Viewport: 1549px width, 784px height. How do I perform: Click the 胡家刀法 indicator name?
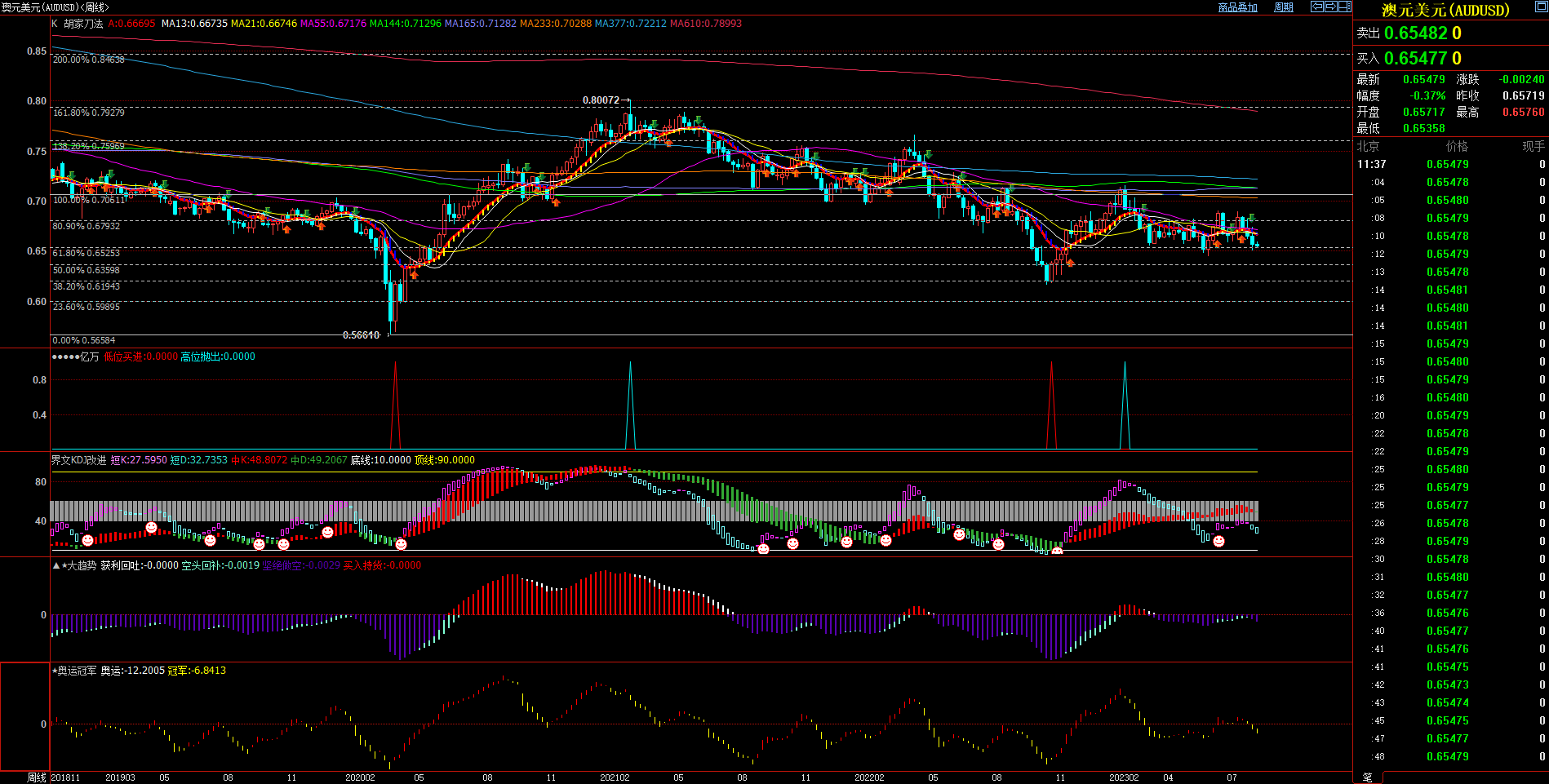(83, 24)
